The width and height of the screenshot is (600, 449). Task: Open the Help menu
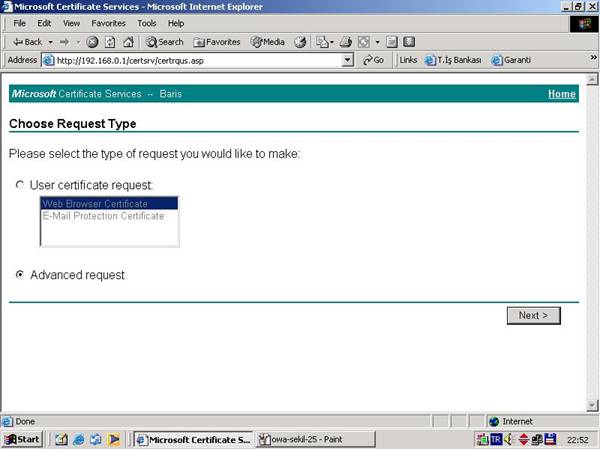point(176,23)
